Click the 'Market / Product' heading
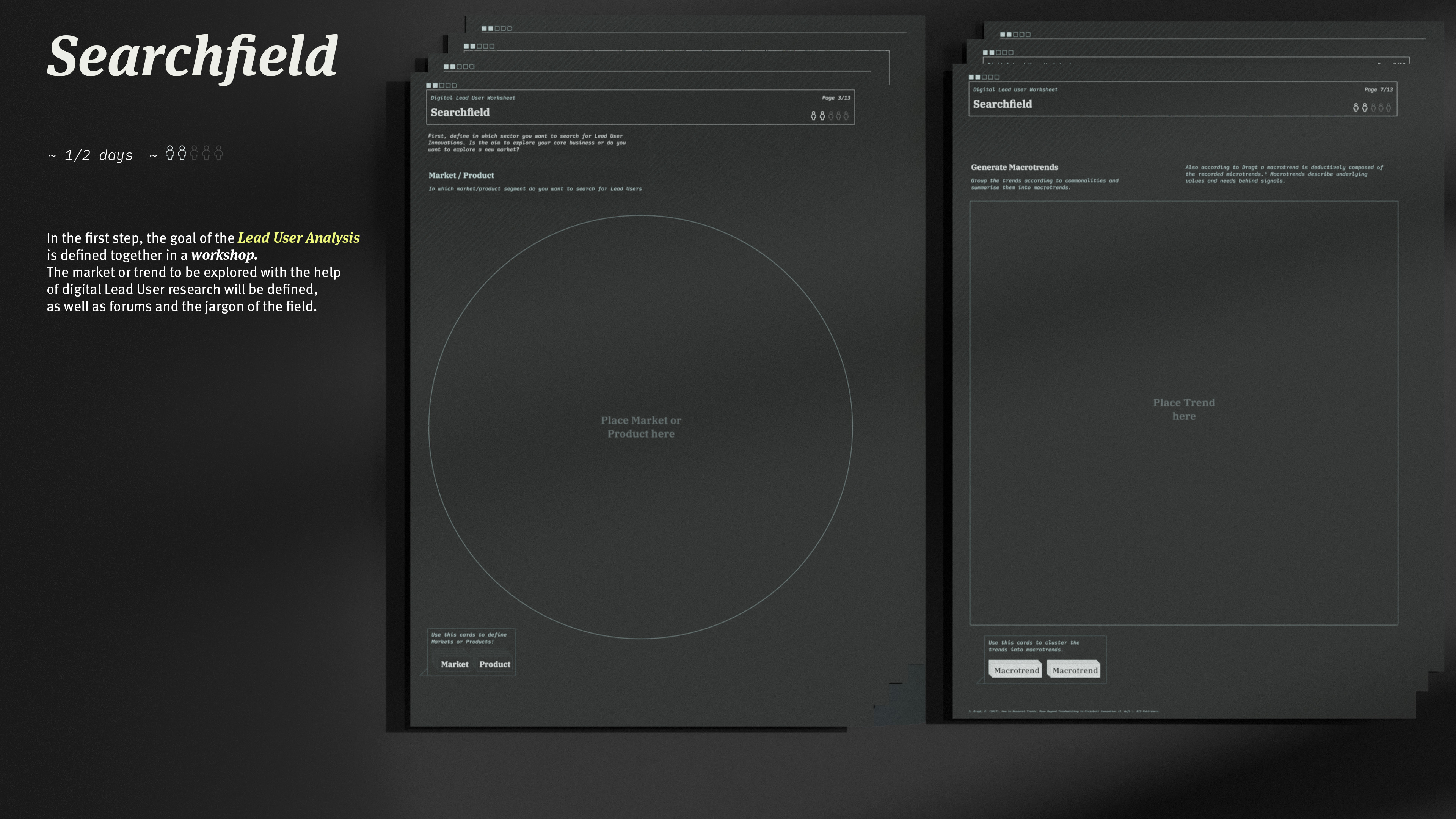 (461, 175)
